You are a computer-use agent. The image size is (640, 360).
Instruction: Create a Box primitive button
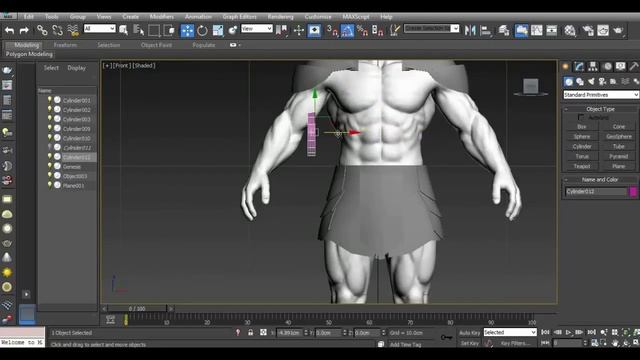coord(582,127)
